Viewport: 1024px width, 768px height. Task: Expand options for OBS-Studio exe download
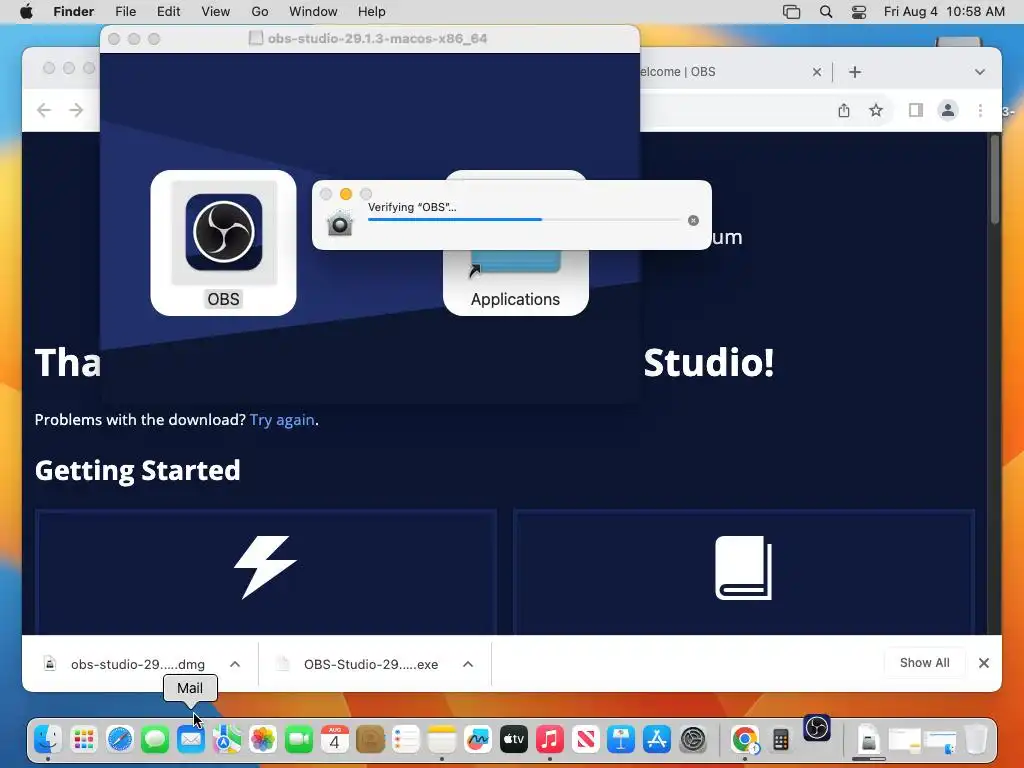(x=468, y=664)
